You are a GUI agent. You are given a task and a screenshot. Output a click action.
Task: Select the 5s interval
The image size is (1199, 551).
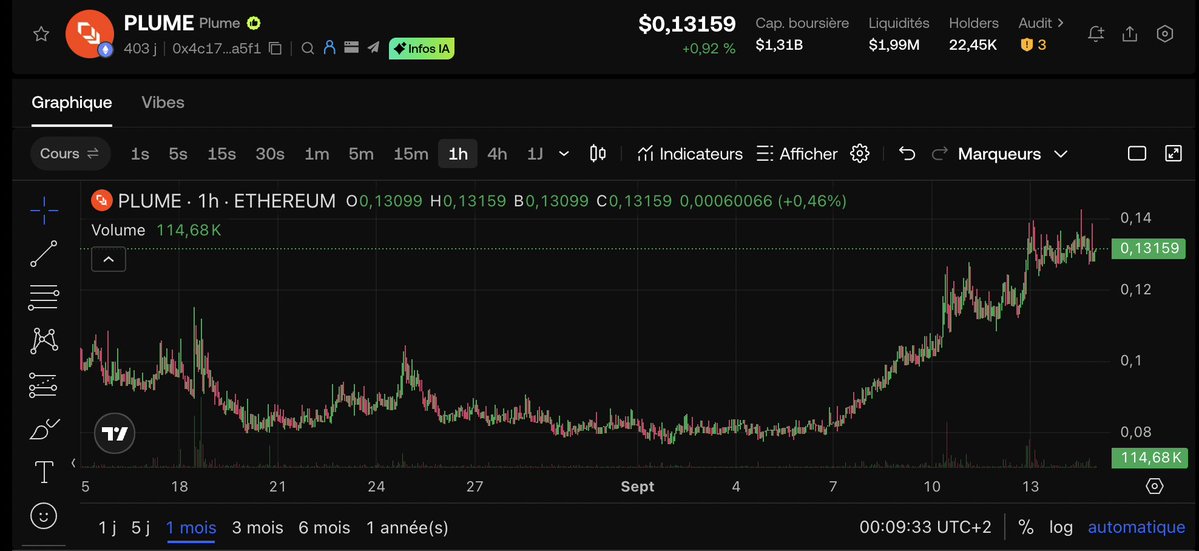178,154
